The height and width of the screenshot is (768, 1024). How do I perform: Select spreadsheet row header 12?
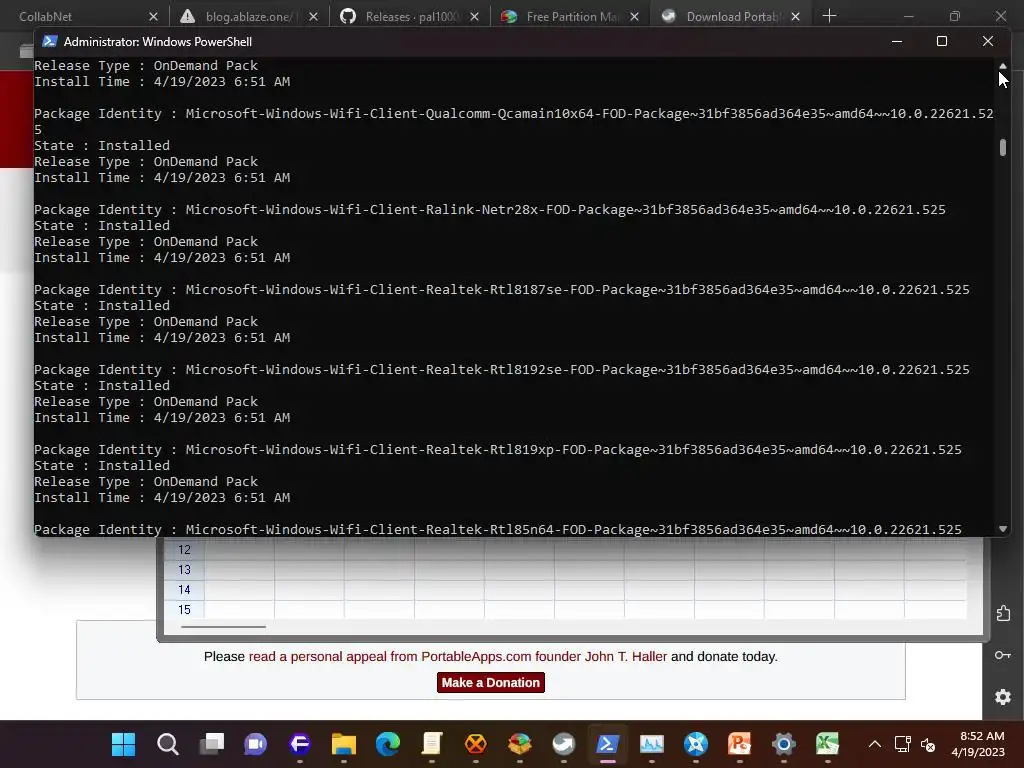click(184, 550)
